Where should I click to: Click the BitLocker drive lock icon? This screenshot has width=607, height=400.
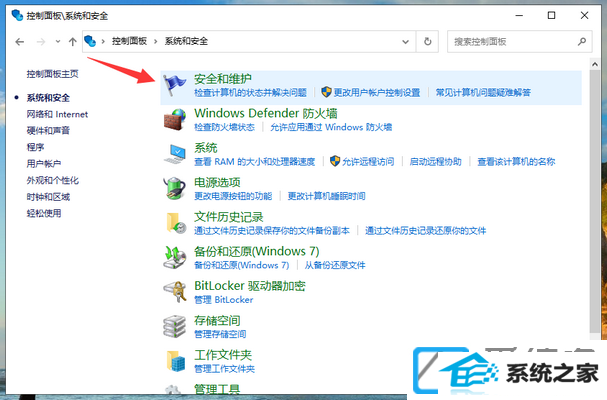tap(175, 292)
